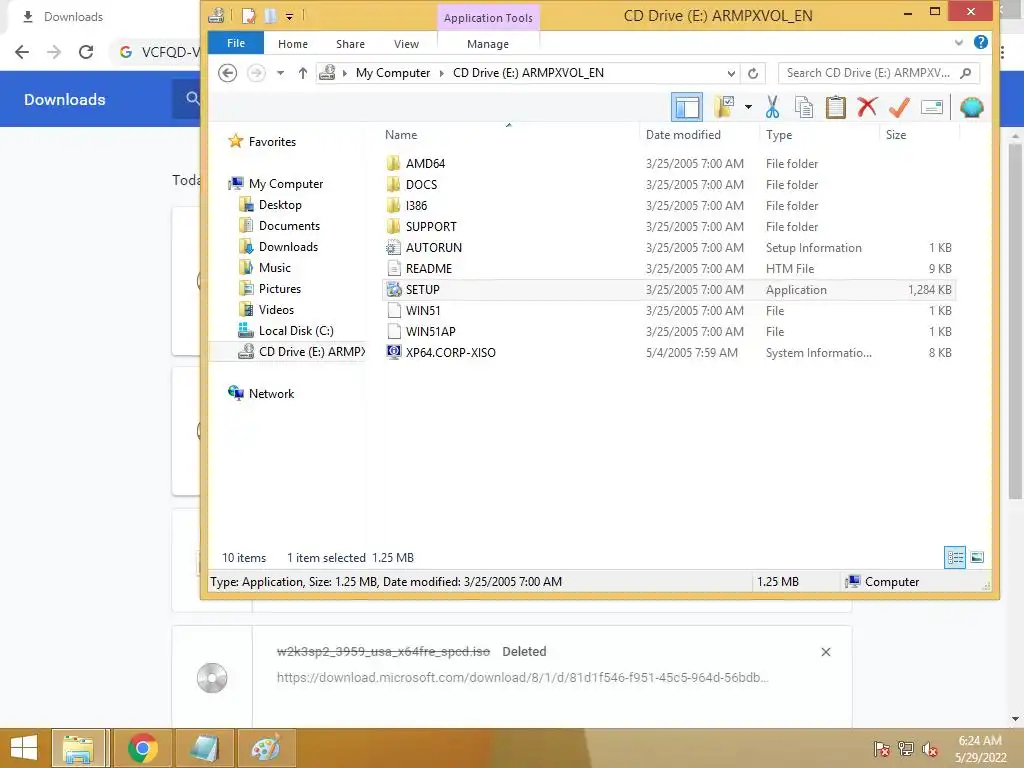Click the Application Tools contextual tab header
Viewport: 1024px width, 768px height.
tap(488, 18)
